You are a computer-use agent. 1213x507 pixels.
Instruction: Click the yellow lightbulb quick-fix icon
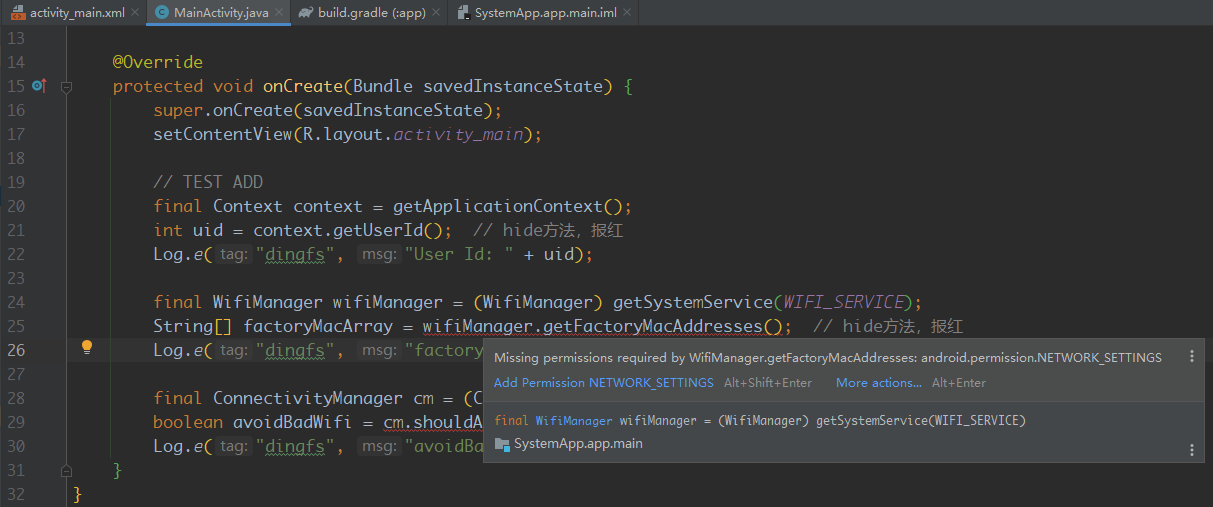coord(87,347)
